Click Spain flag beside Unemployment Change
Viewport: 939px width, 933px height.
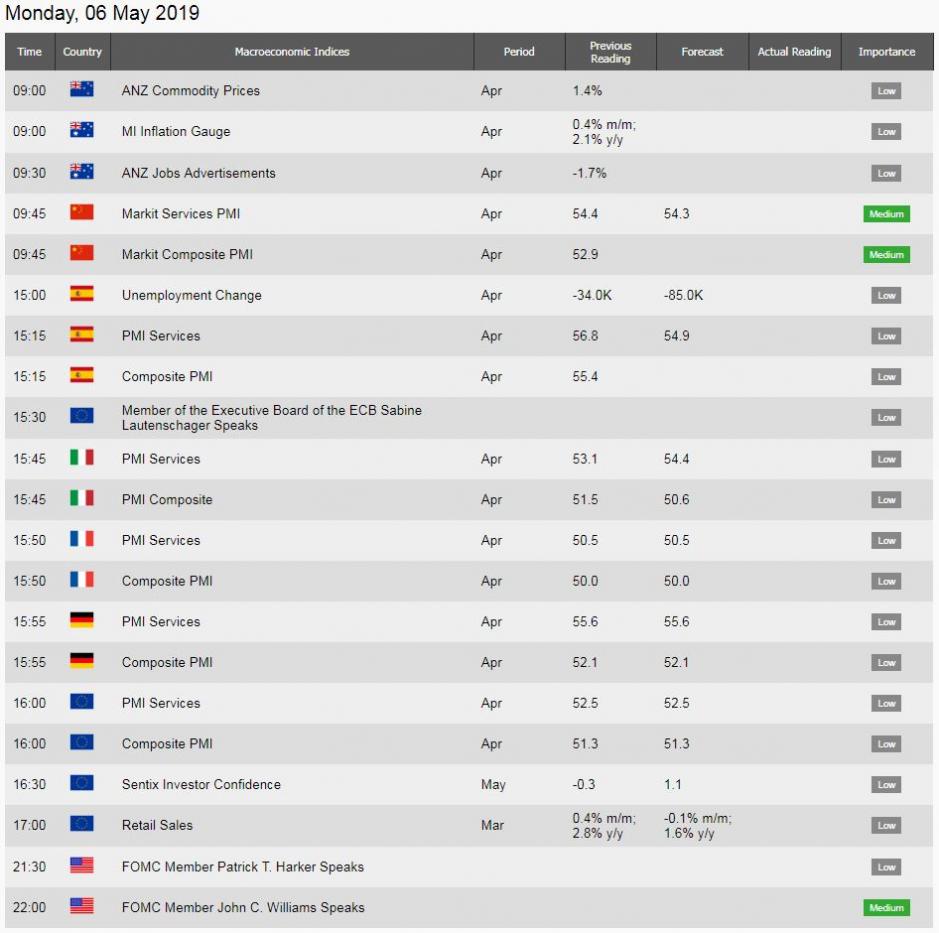tap(82, 294)
